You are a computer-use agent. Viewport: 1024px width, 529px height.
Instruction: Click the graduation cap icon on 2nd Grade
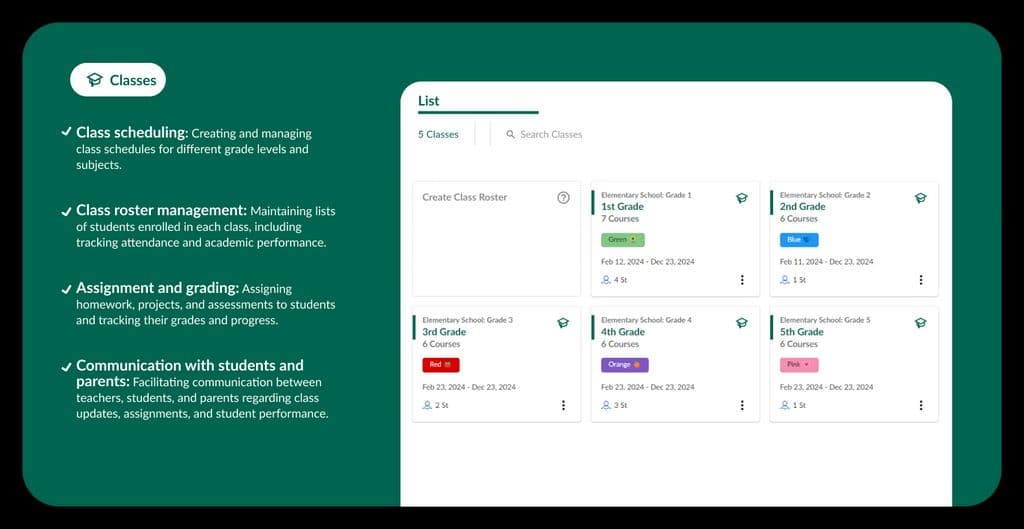(920, 198)
